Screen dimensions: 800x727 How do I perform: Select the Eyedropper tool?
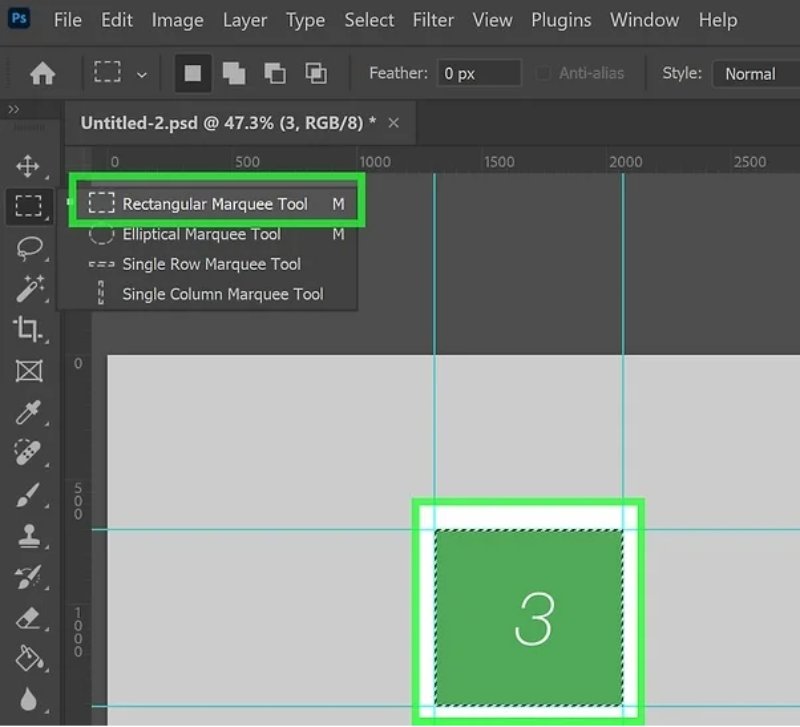[x=29, y=412]
